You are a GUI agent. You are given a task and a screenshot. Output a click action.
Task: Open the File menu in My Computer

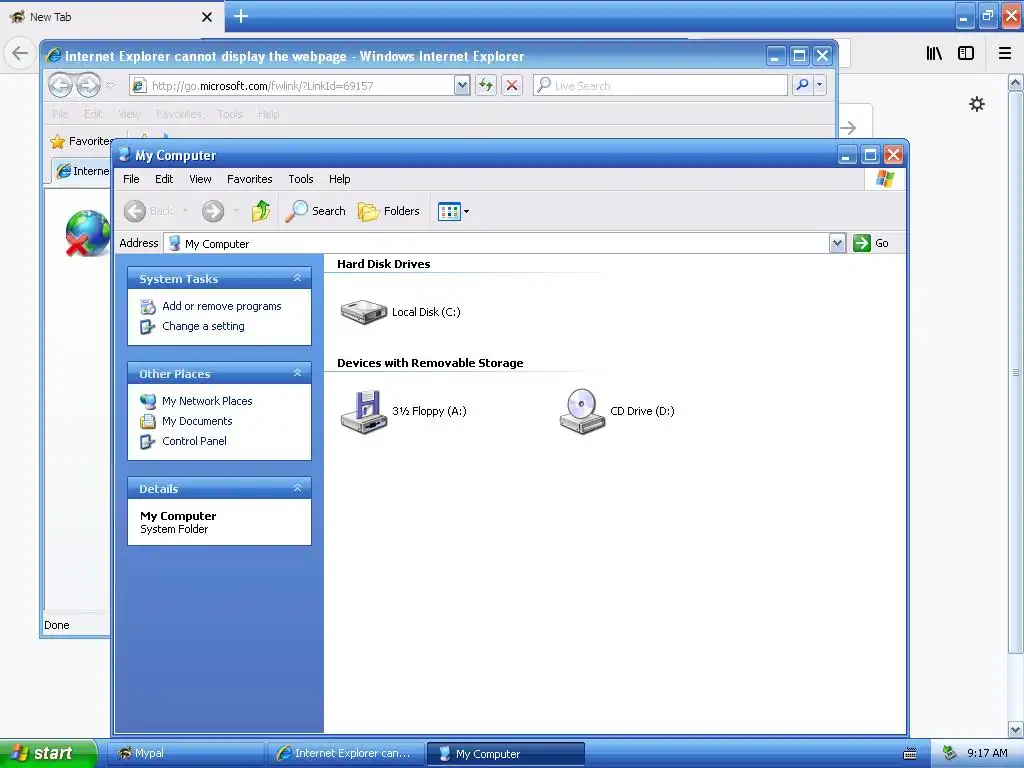pyautogui.click(x=131, y=179)
